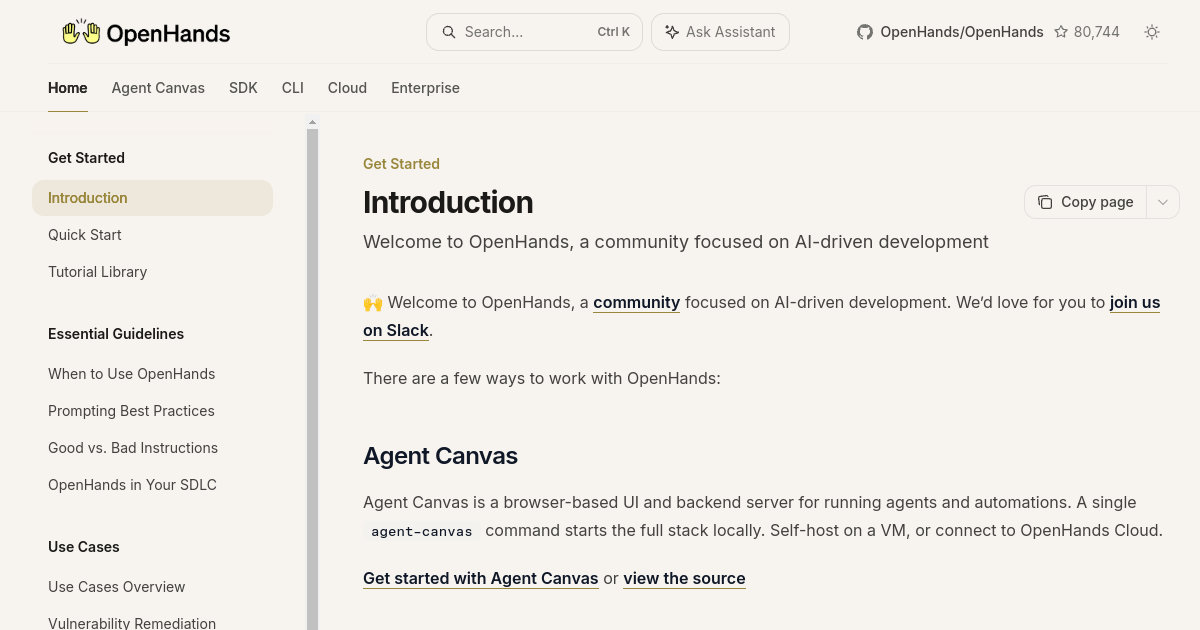Open Prompting Best Practices page
The height and width of the screenshot is (630, 1200).
coord(152,411)
